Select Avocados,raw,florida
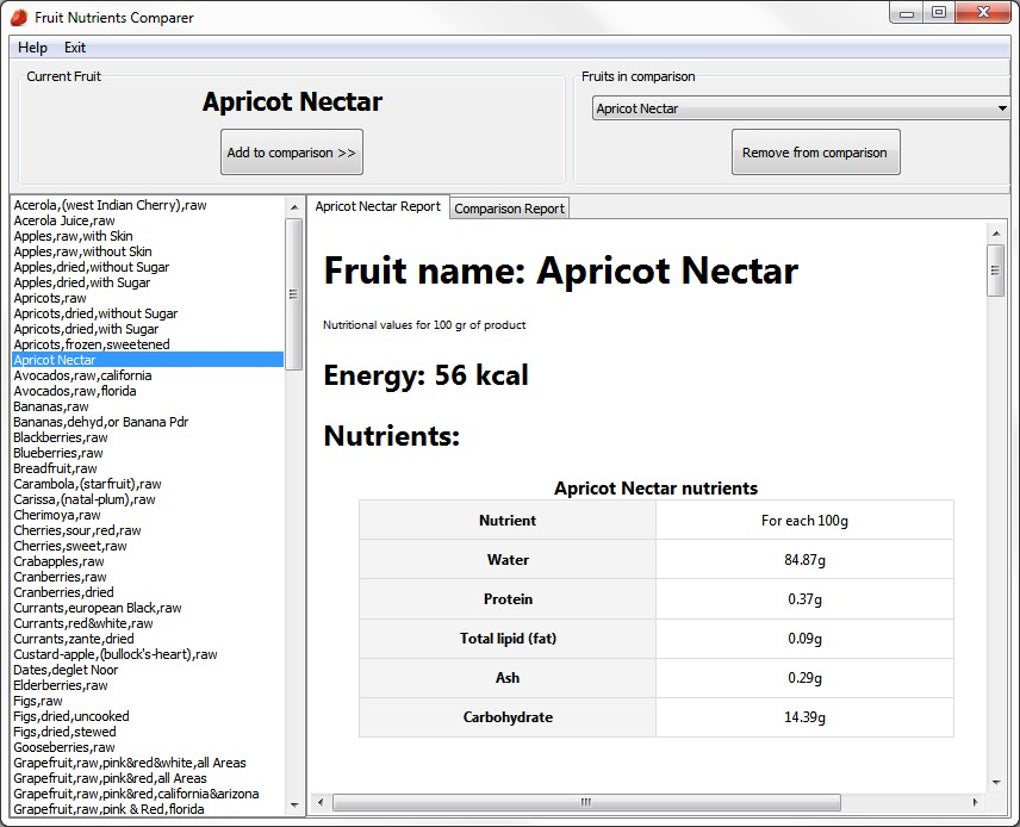Screen dimensions: 1020x827 point(148,391)
